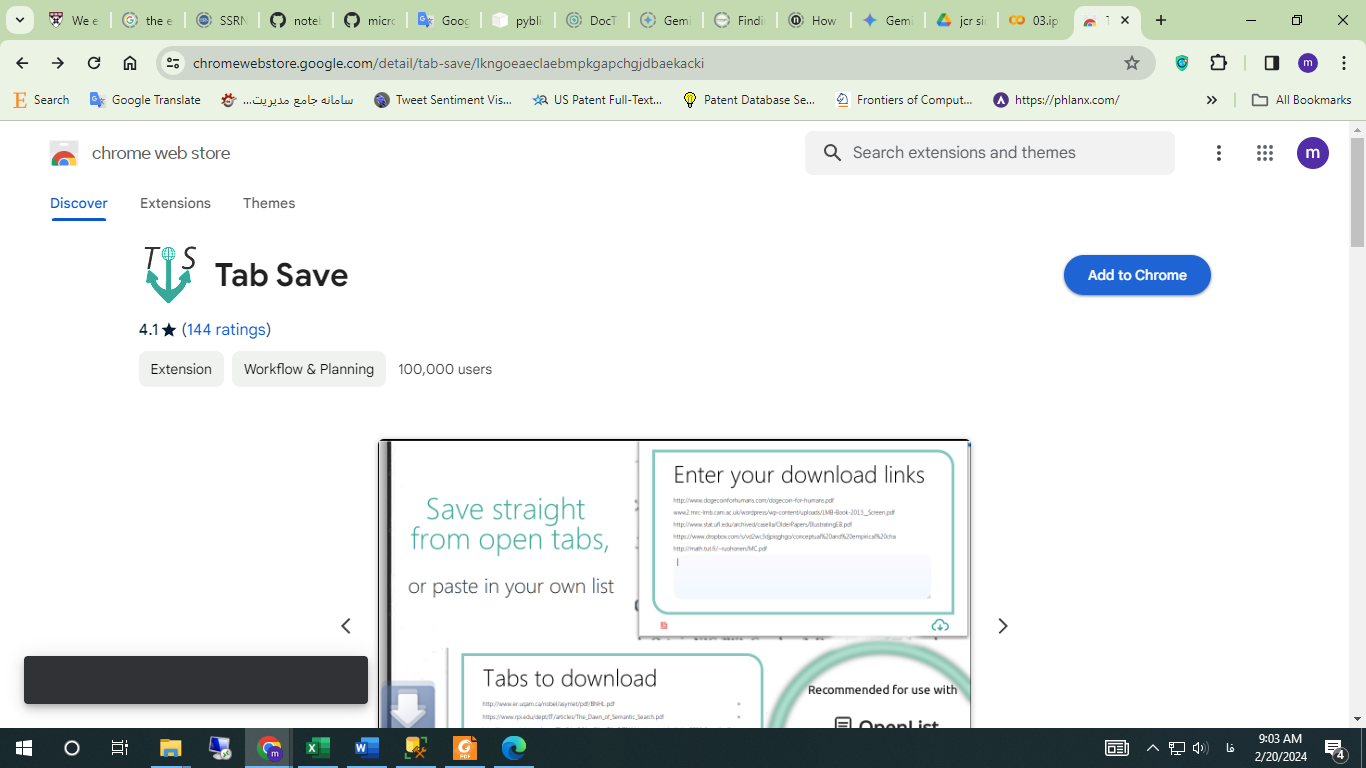Open the Web Store account avatar
Image resolution: width=1366 pixels, height=768 pixels.
(x=1313, y=153)
